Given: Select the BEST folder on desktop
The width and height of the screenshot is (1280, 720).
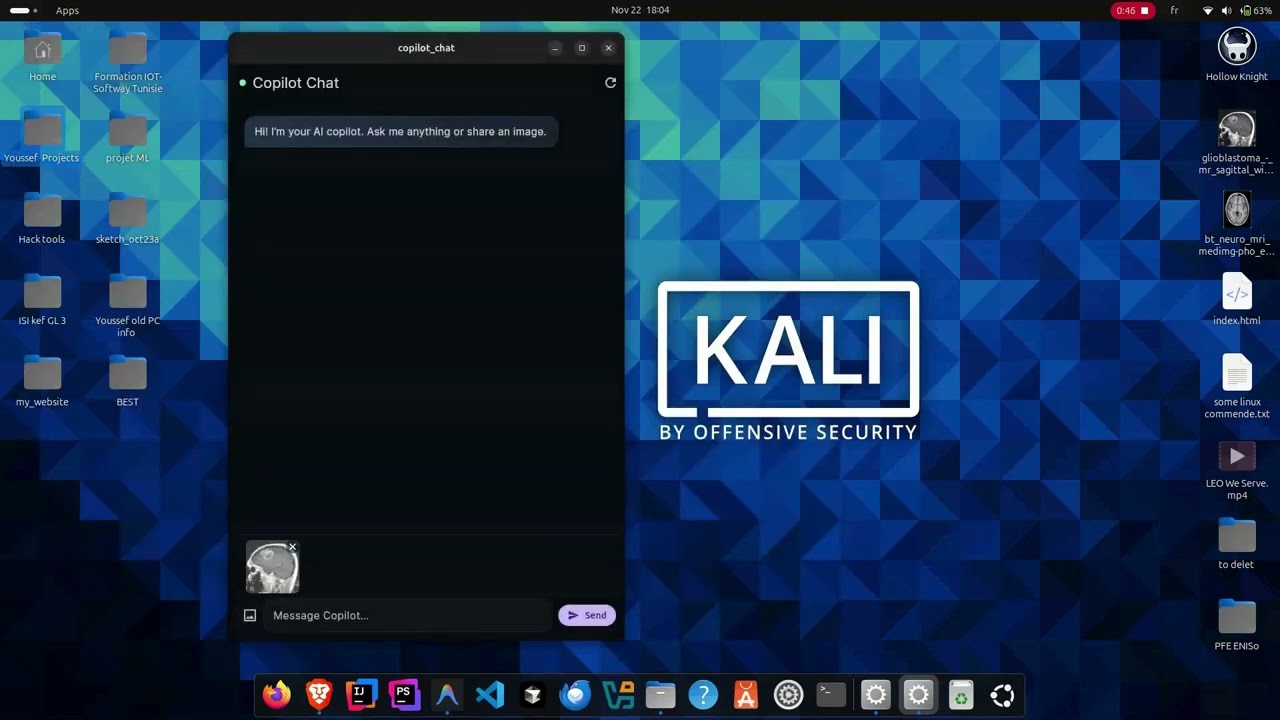Looking at the screenshot, I should (128, 382).
